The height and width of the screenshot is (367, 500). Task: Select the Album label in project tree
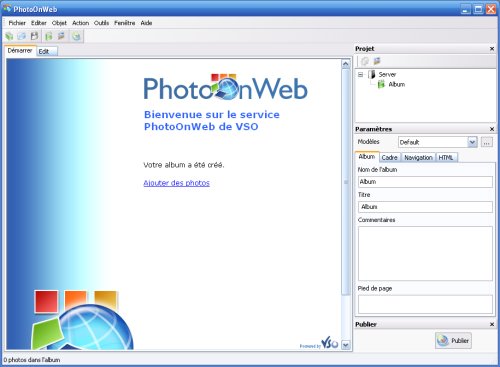click(397, 85)
